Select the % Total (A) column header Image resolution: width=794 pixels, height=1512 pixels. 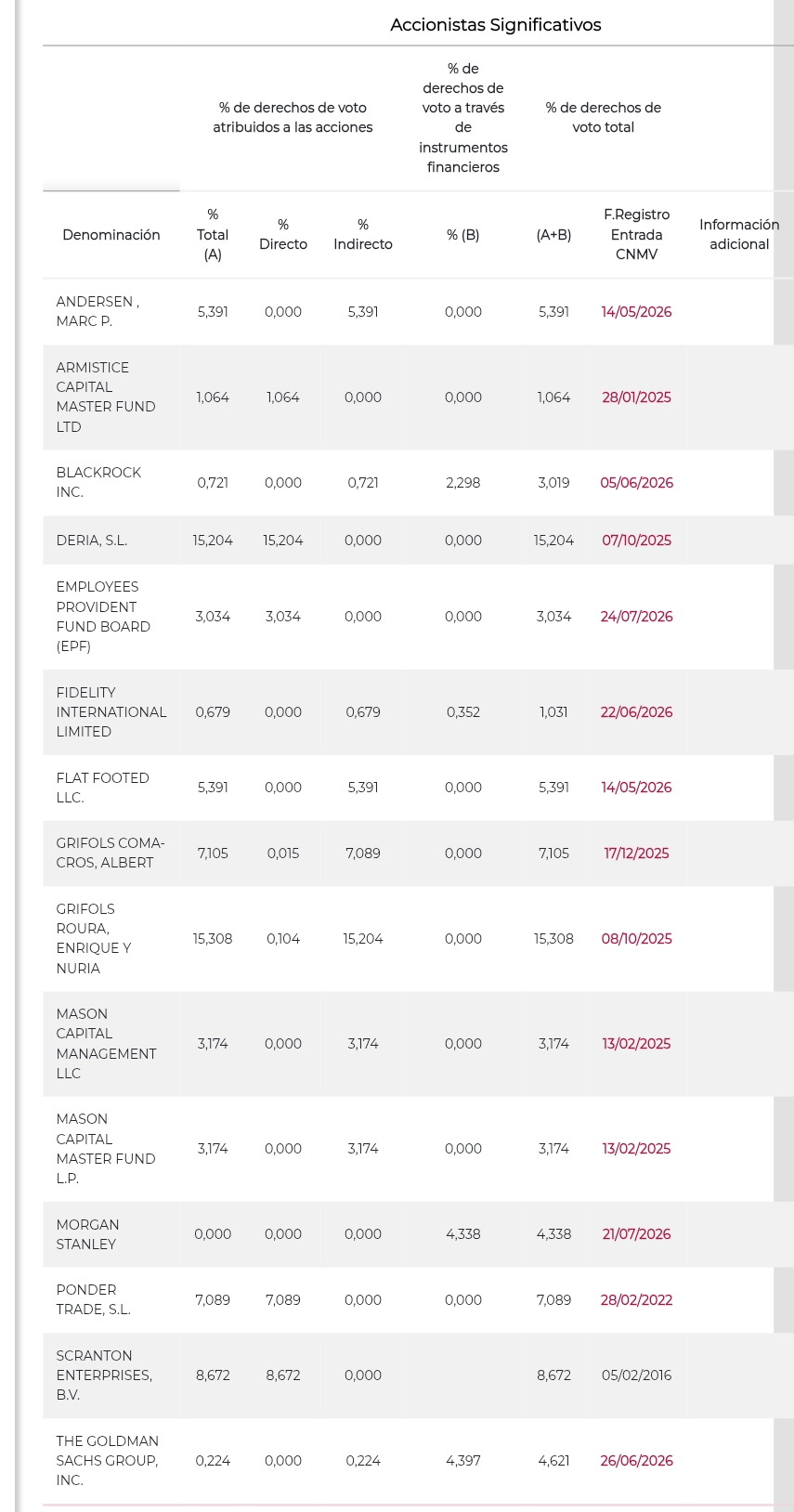[213, 235]
